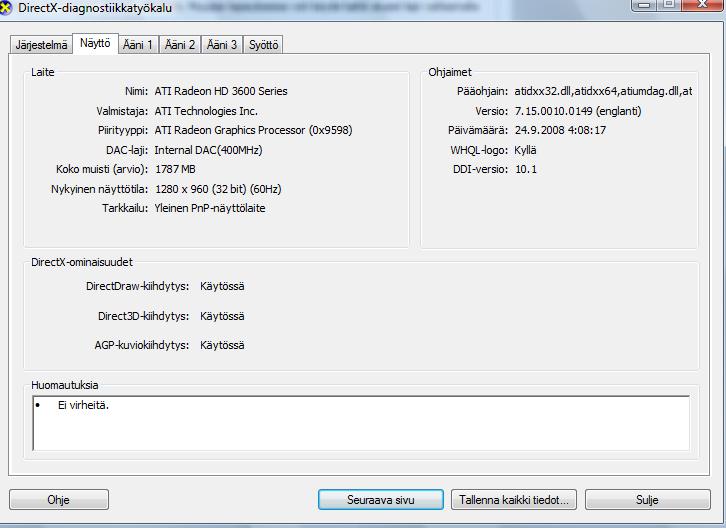Go to the Ääni 3 tab
726x531 pixels.
pyautogui.click(x=221, y=45)
